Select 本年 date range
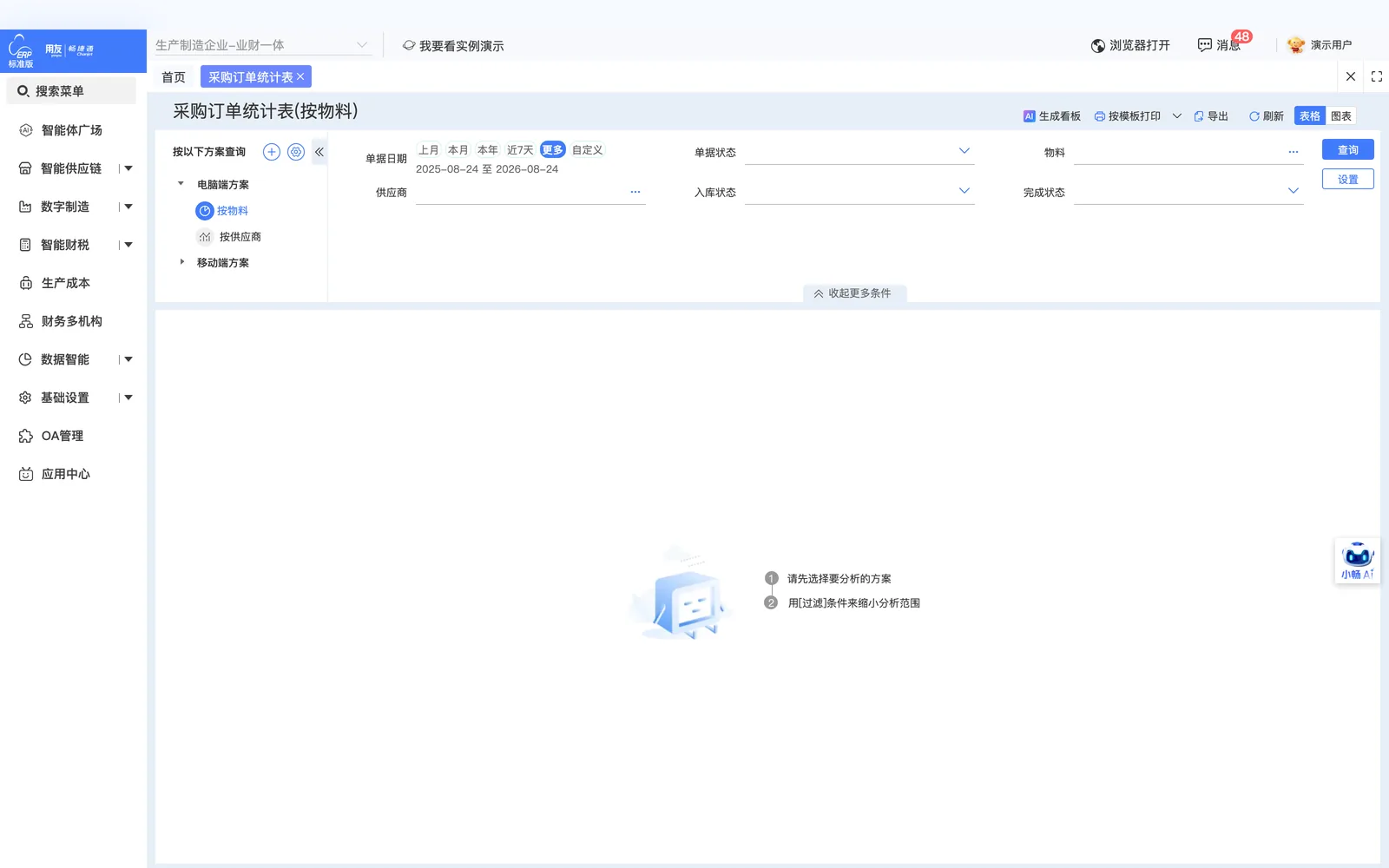 (x=488, y=150)
